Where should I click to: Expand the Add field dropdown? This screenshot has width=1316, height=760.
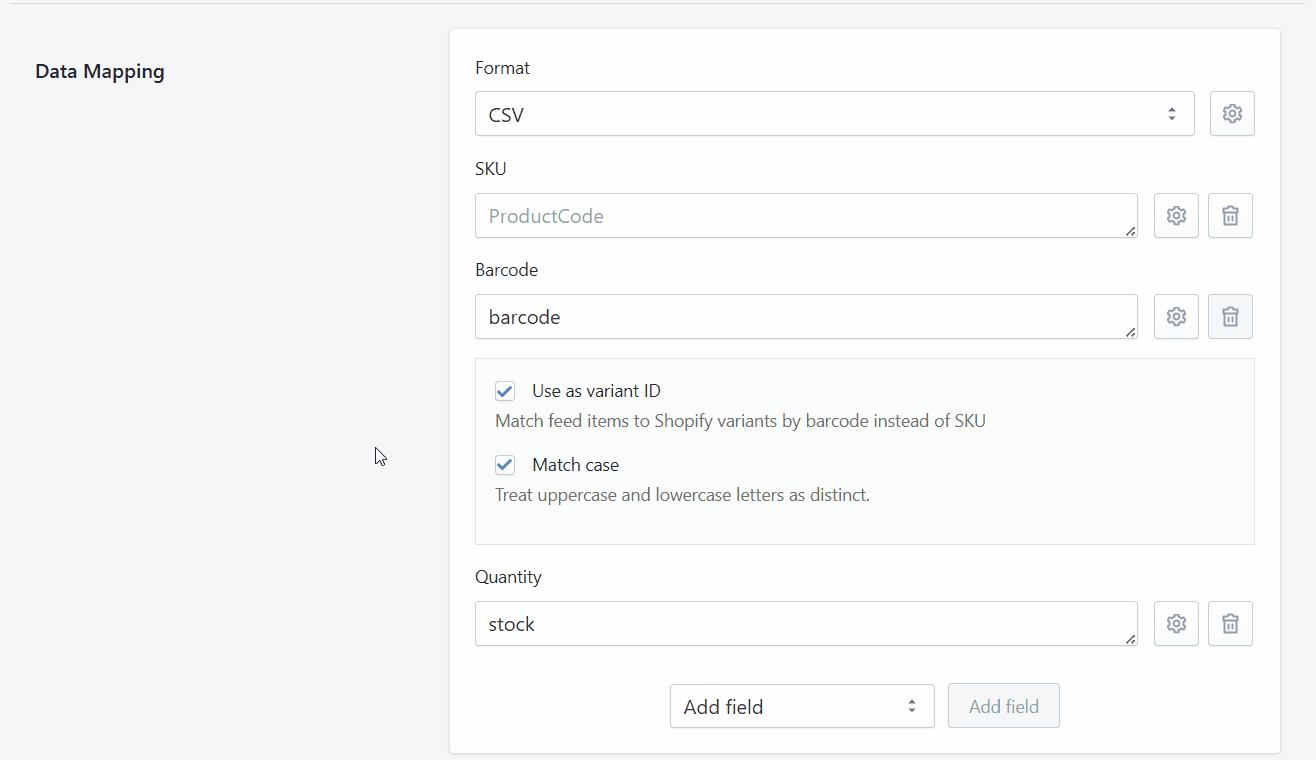pyautogui.click(x=802, y=706)
